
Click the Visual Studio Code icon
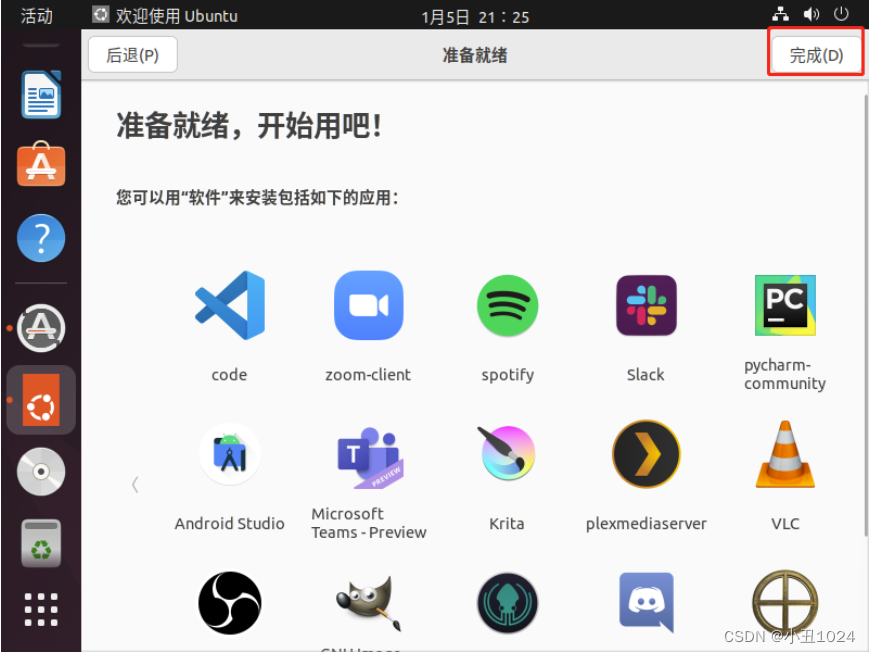tap(230, 305)
